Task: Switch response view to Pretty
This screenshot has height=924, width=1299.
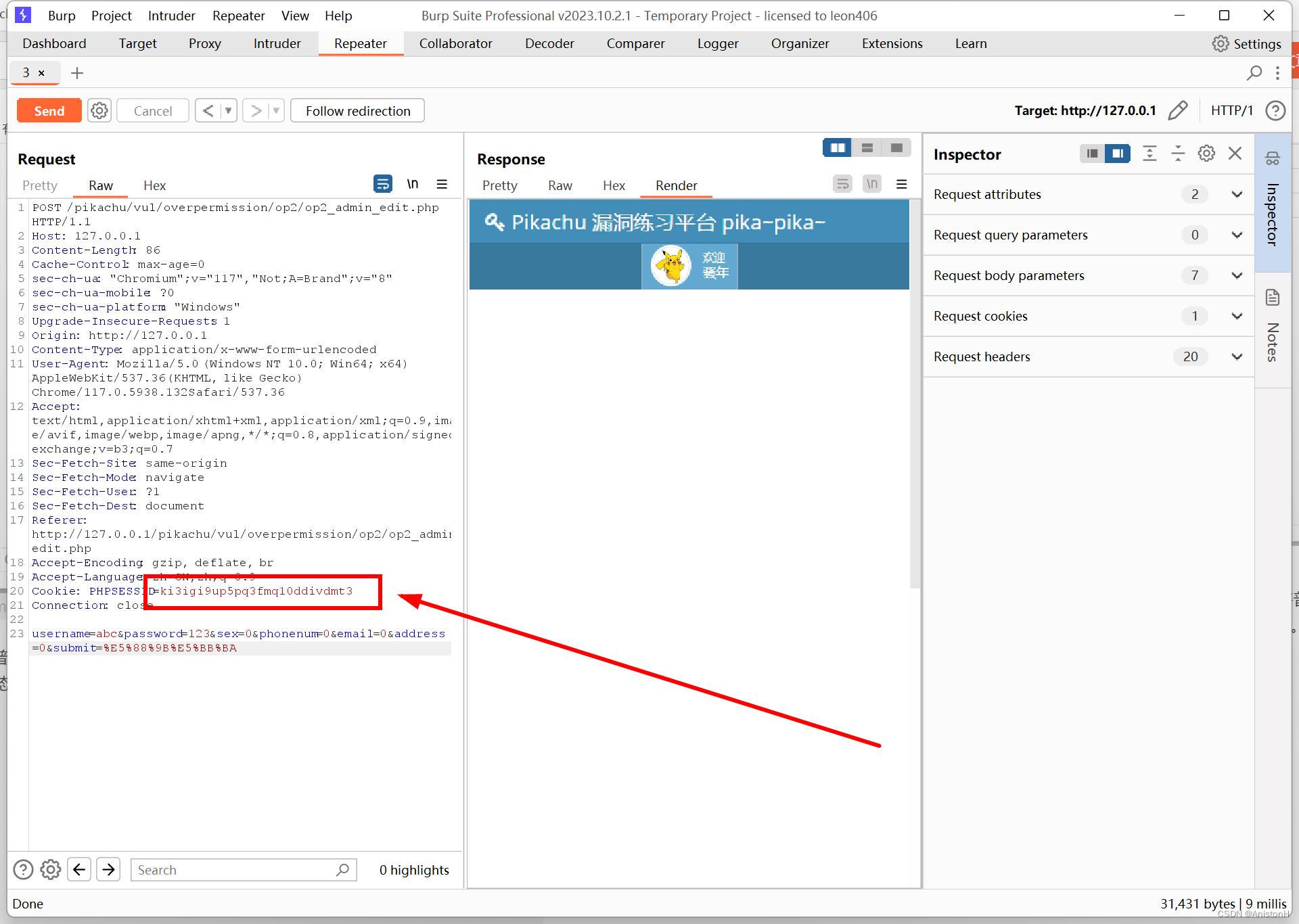Action: (x=500, y=185)
